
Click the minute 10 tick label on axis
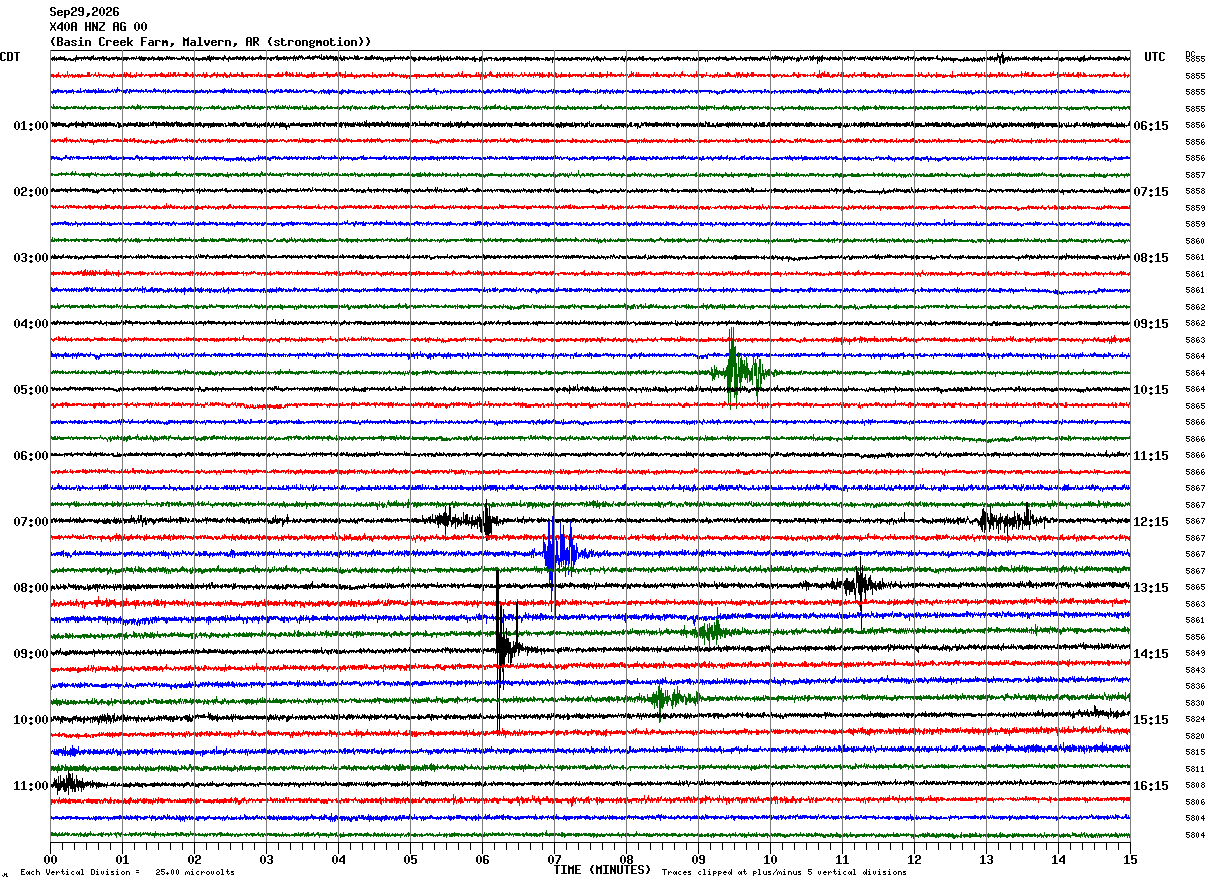770,859
